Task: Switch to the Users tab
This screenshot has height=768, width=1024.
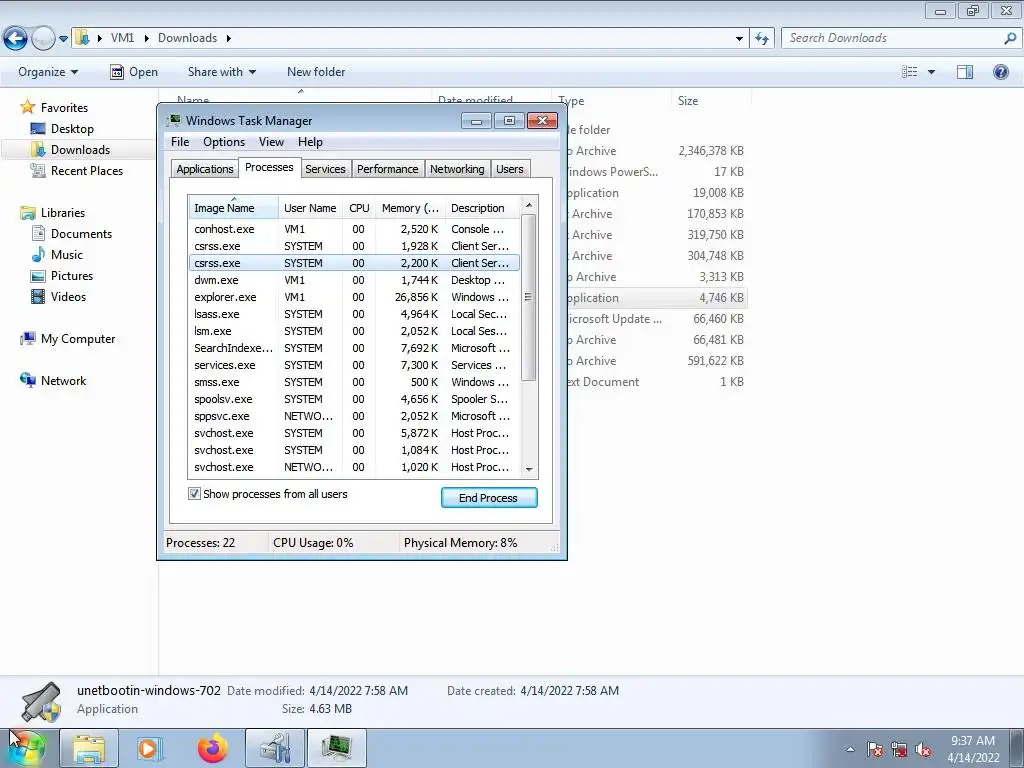Action: point(509,168)
